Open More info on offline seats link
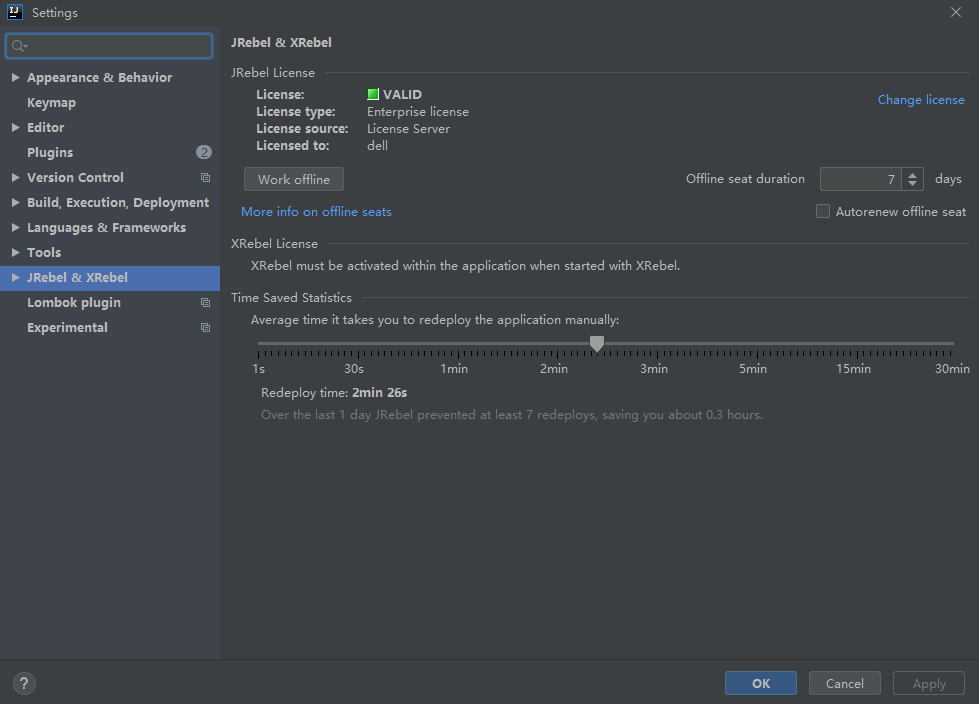 pos(316,212)
